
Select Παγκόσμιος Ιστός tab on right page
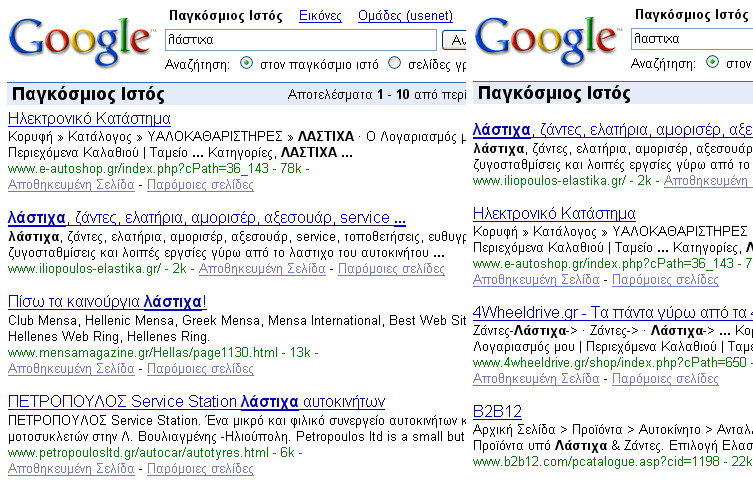click(x=692, y=15)
